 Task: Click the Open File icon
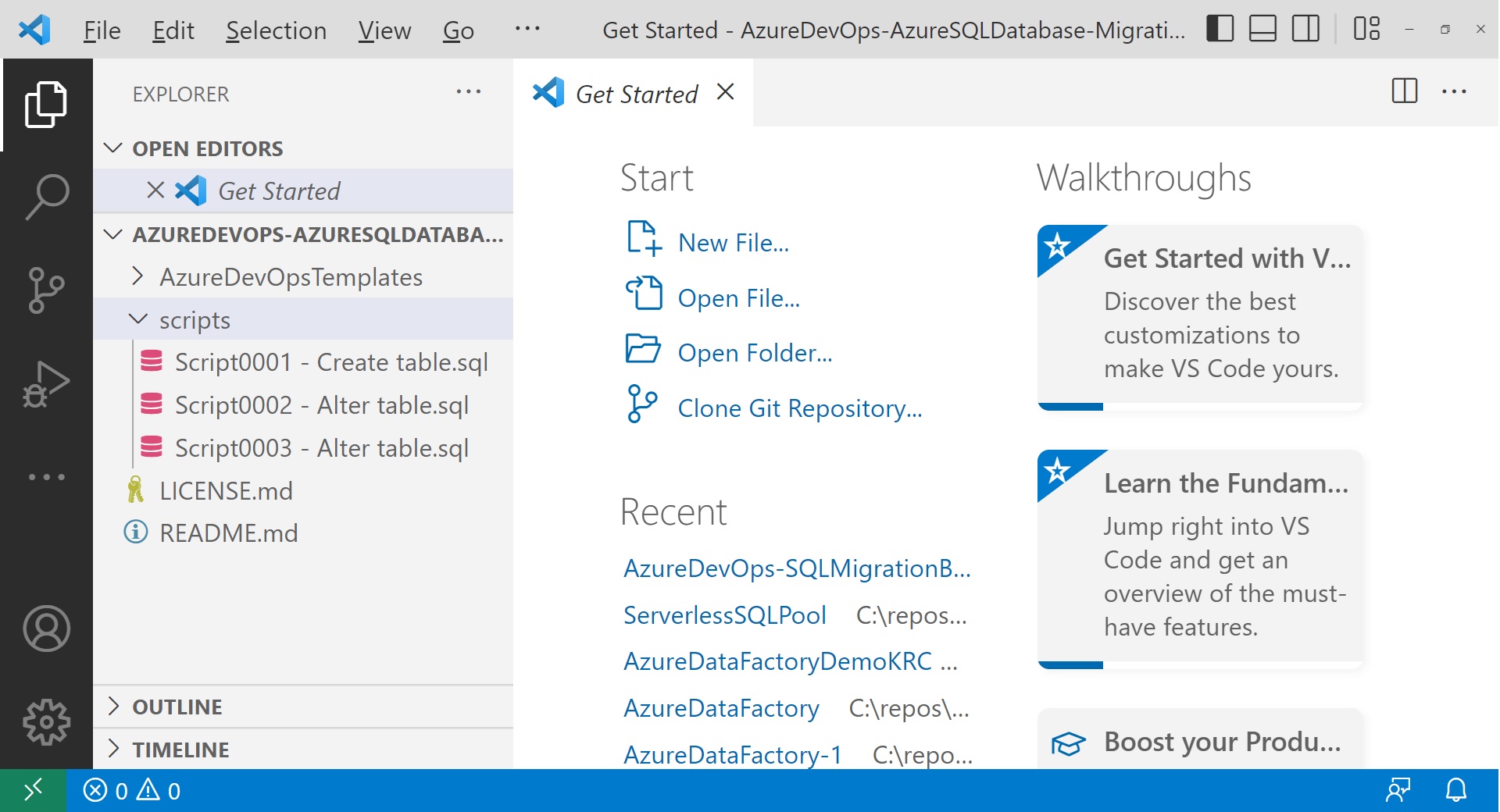645,294
